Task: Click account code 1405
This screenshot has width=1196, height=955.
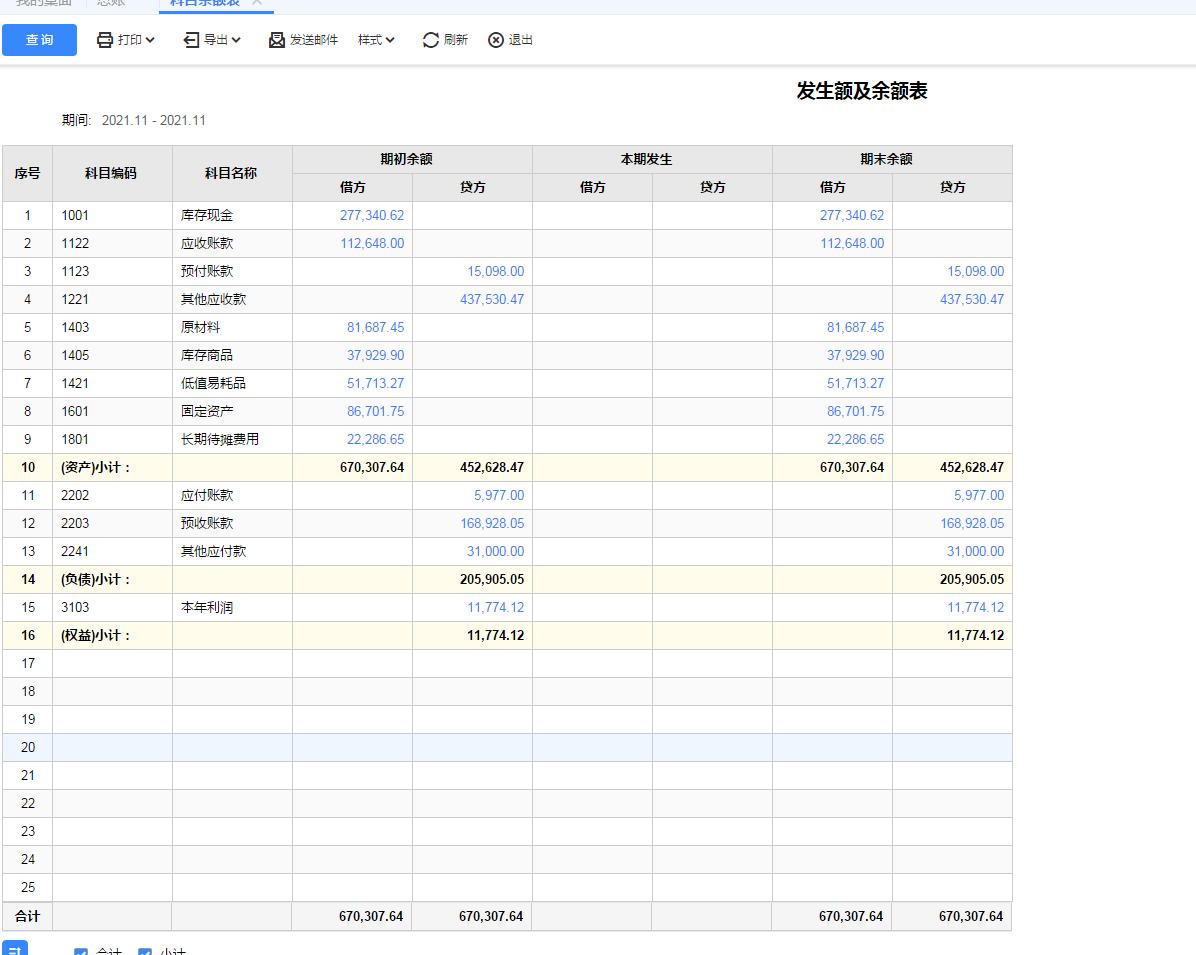Action: (x=75, y=355)
